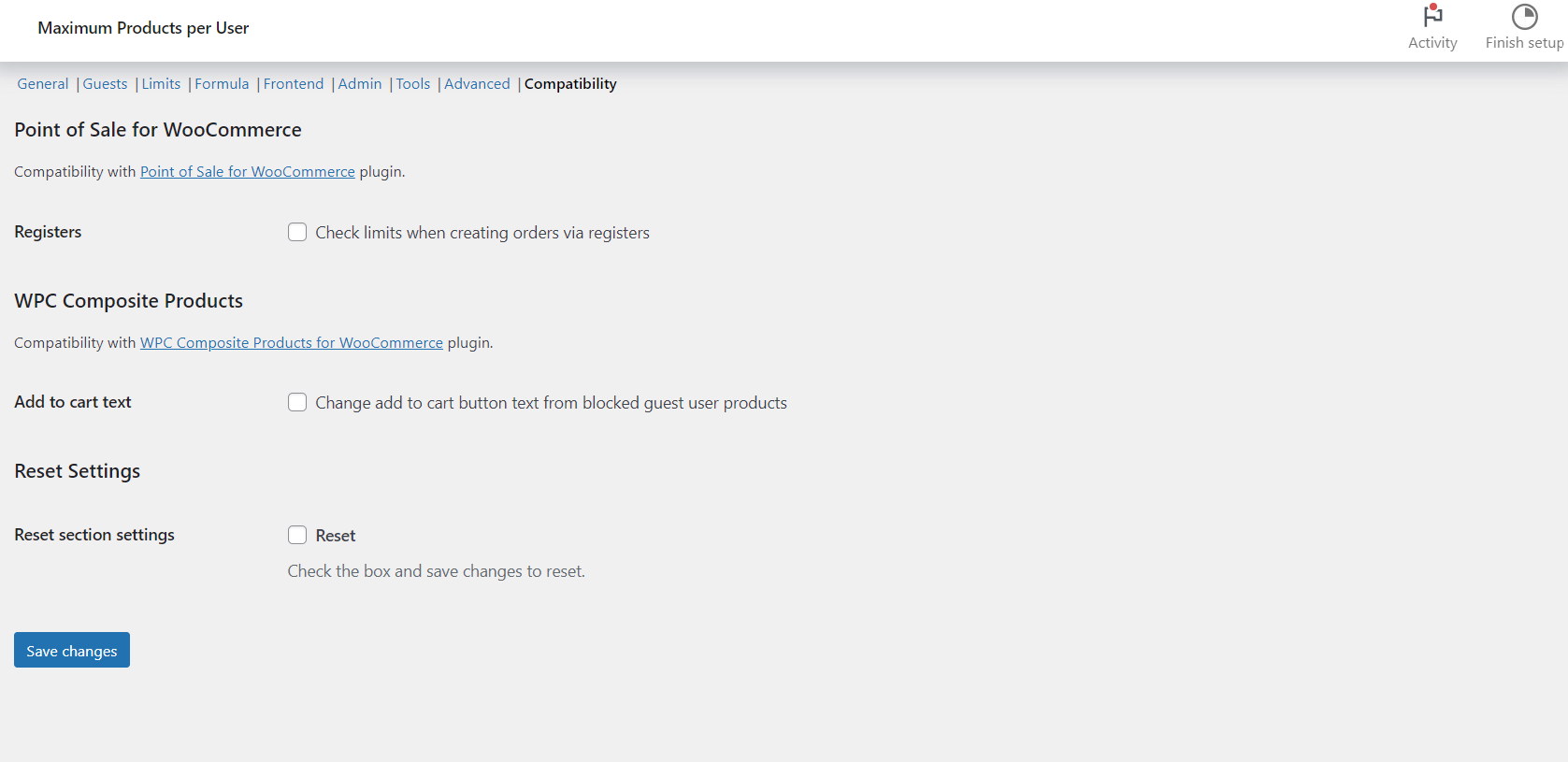Check the change add to cart button text option
The width and height of the screenshot is (1568, 762).
pos(296,402)
